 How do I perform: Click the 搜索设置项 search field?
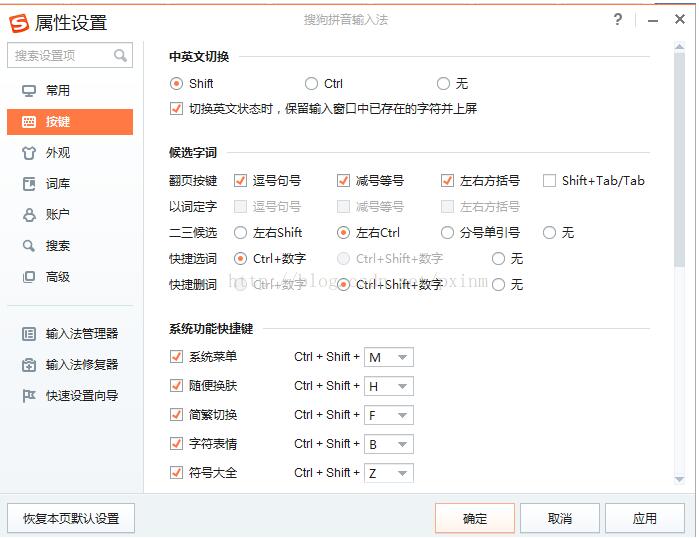[70, 55]
